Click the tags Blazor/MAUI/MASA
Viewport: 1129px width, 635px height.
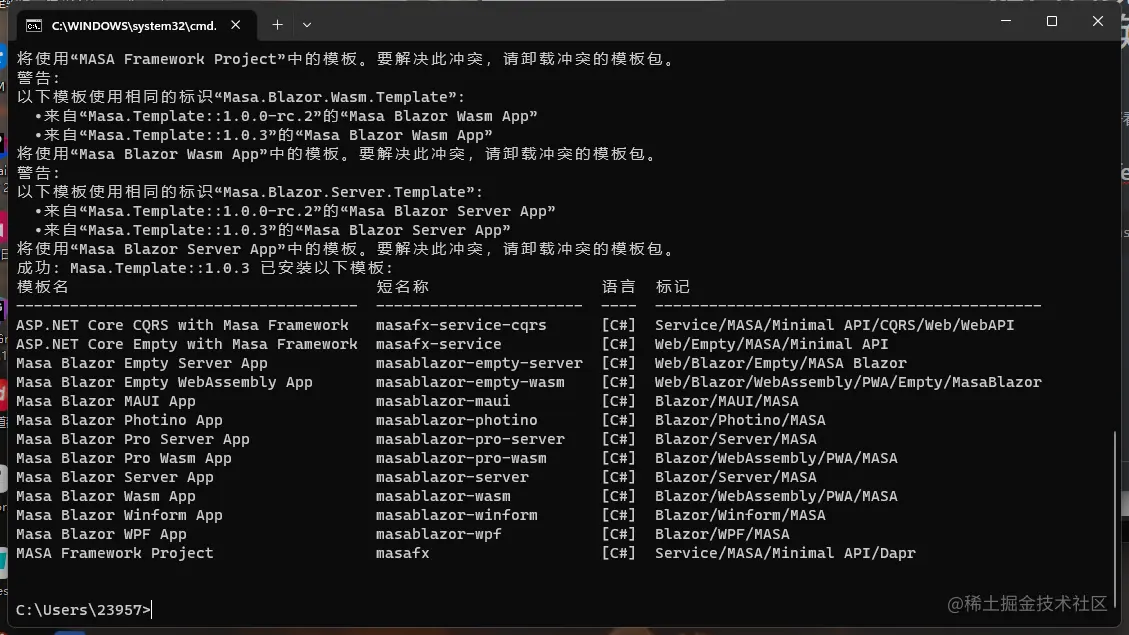(x=727, y=401)
